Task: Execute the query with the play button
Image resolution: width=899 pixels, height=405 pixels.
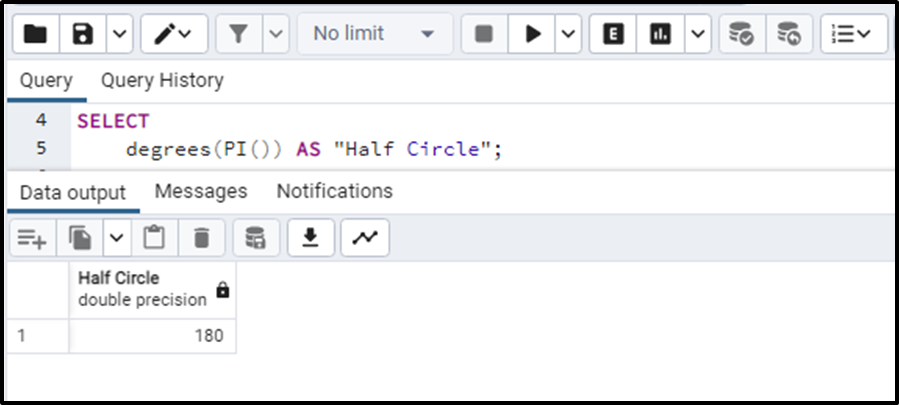Action: 532,34
